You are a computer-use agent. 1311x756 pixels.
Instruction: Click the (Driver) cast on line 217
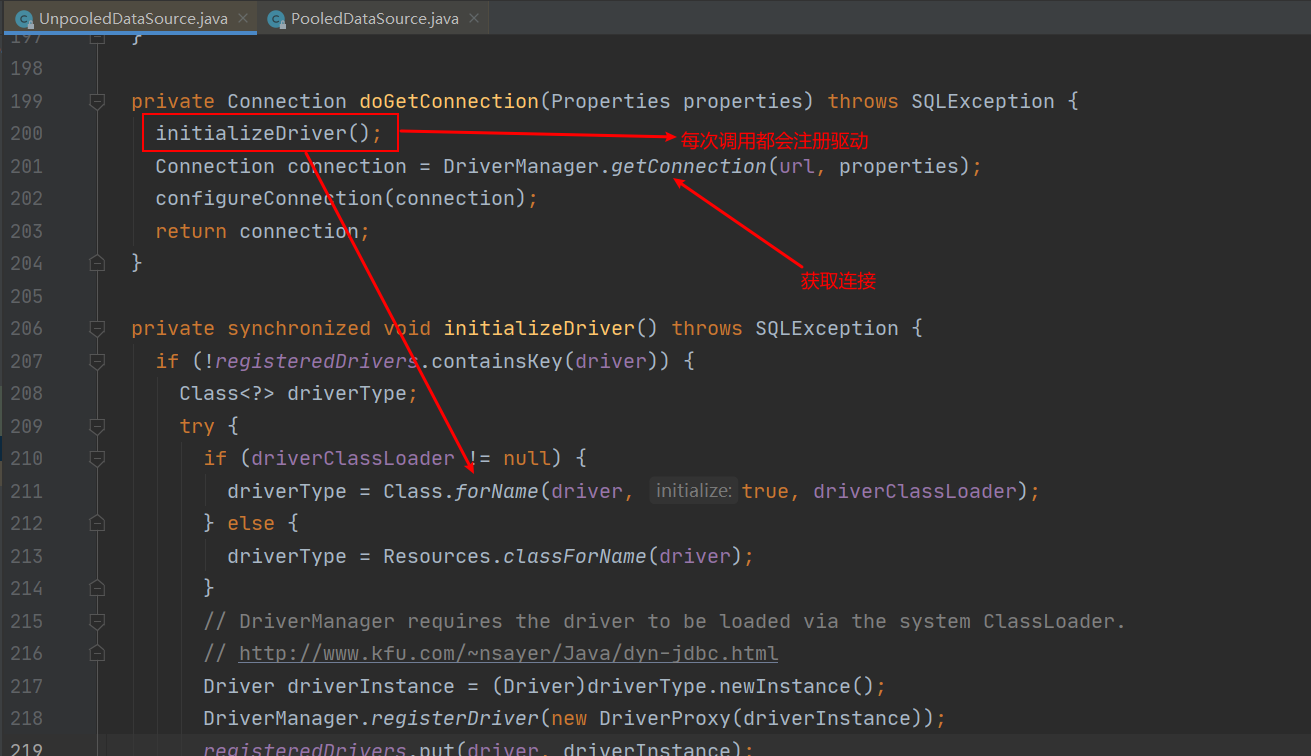click(x=539, y=686)
